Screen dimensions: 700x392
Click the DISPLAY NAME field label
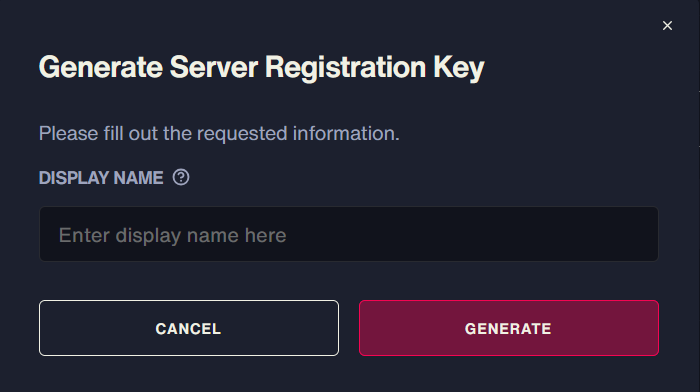101,178
